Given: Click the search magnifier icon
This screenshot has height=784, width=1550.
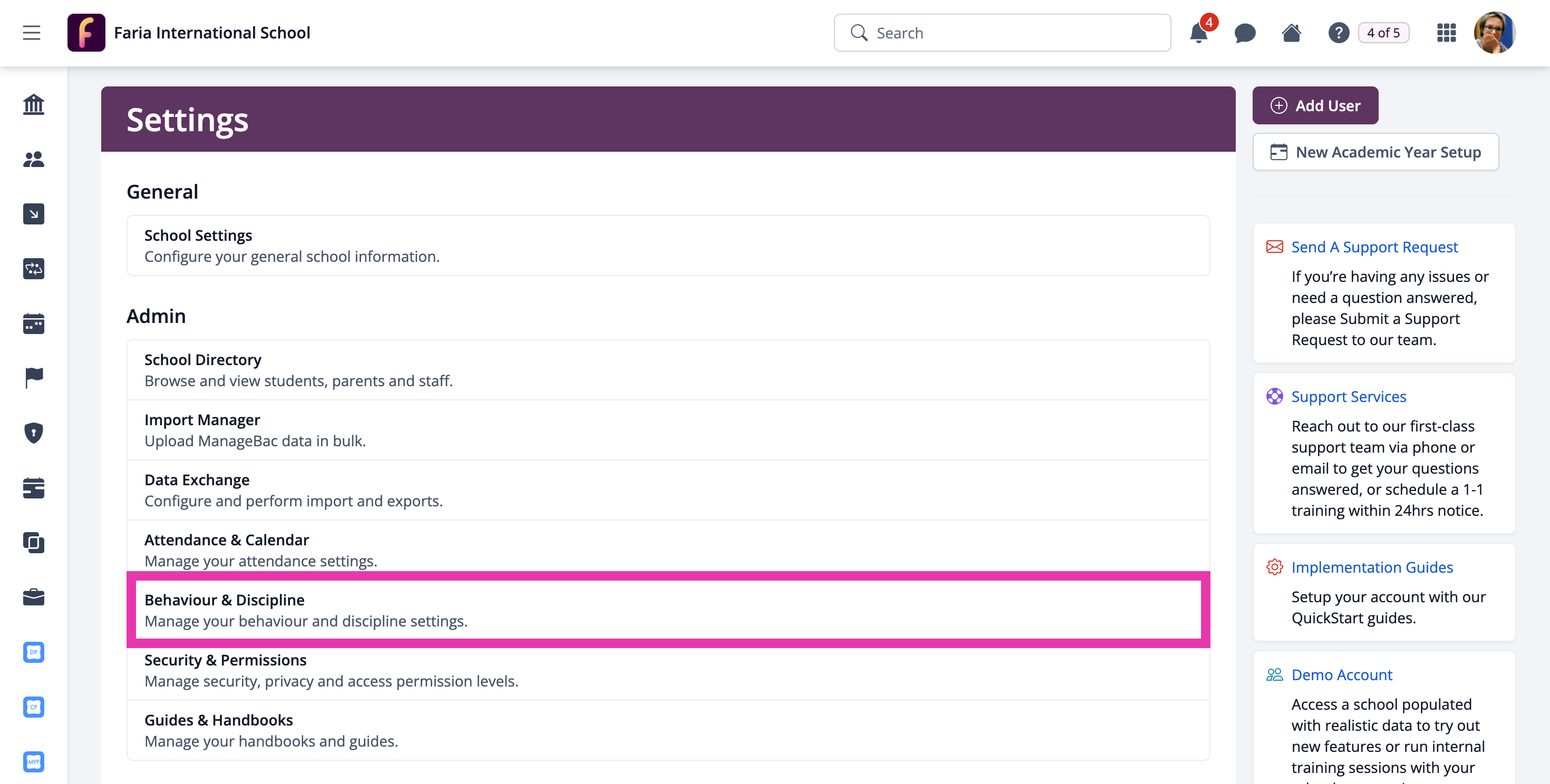Looking at the screenshot, I should [x=859, y=33].
